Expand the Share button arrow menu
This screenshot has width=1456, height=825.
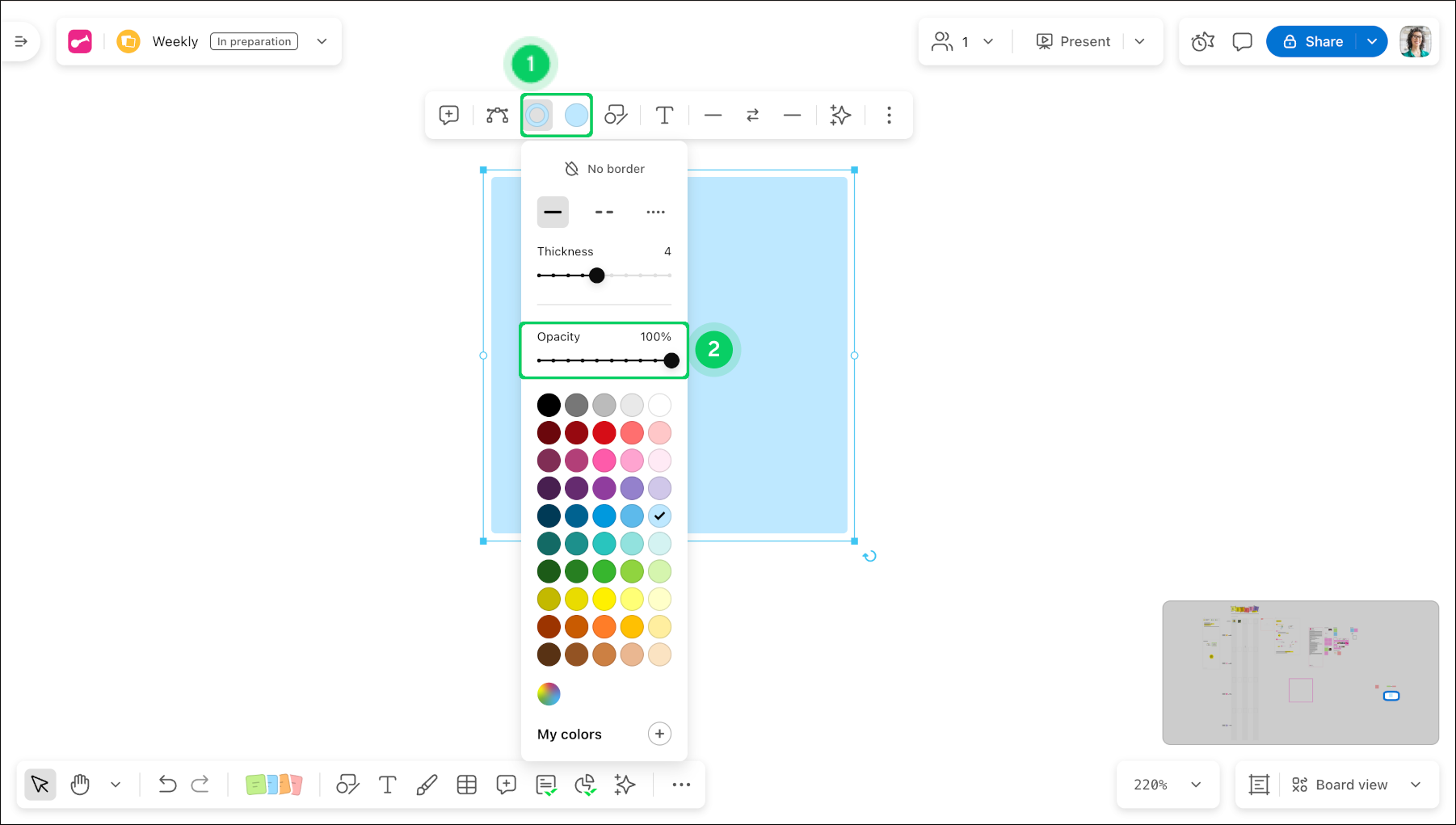(1372, 42)
